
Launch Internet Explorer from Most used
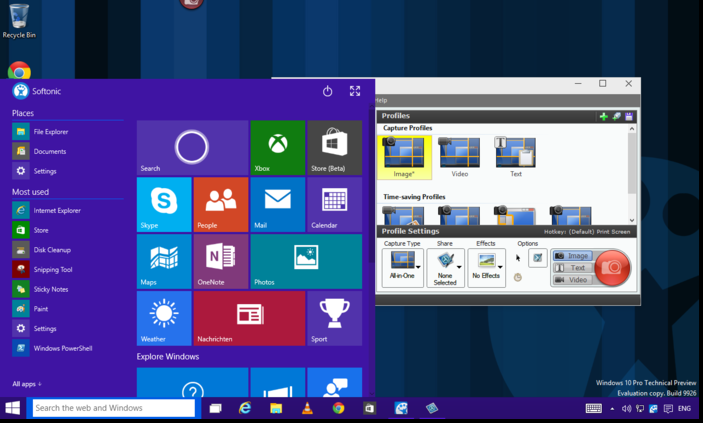click(x=67, y=210)
